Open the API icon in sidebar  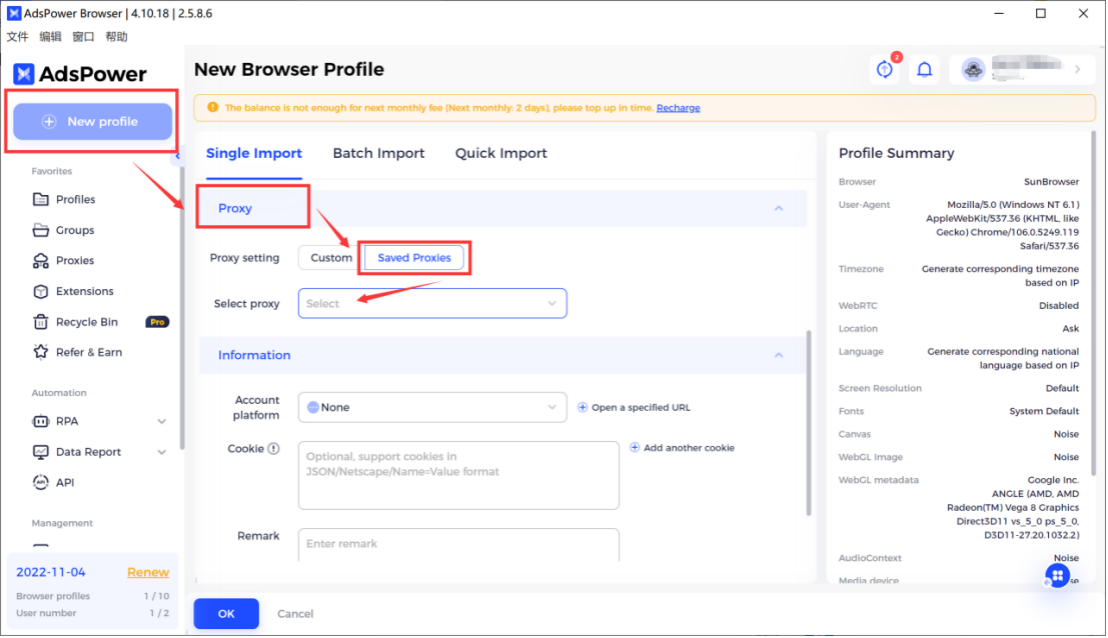(x=41, y=483)
